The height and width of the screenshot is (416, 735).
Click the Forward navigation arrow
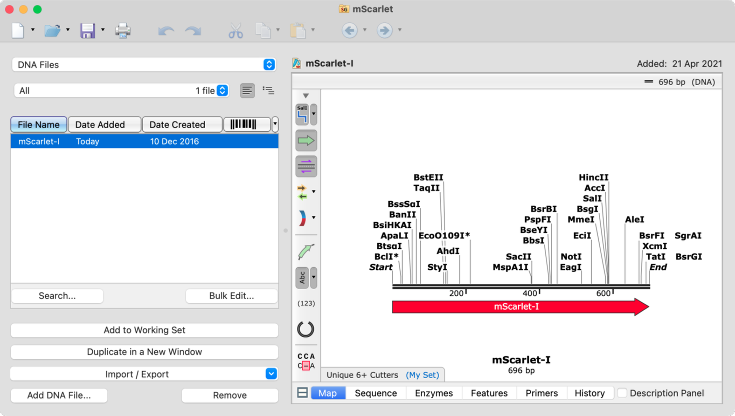pos(385,30)
